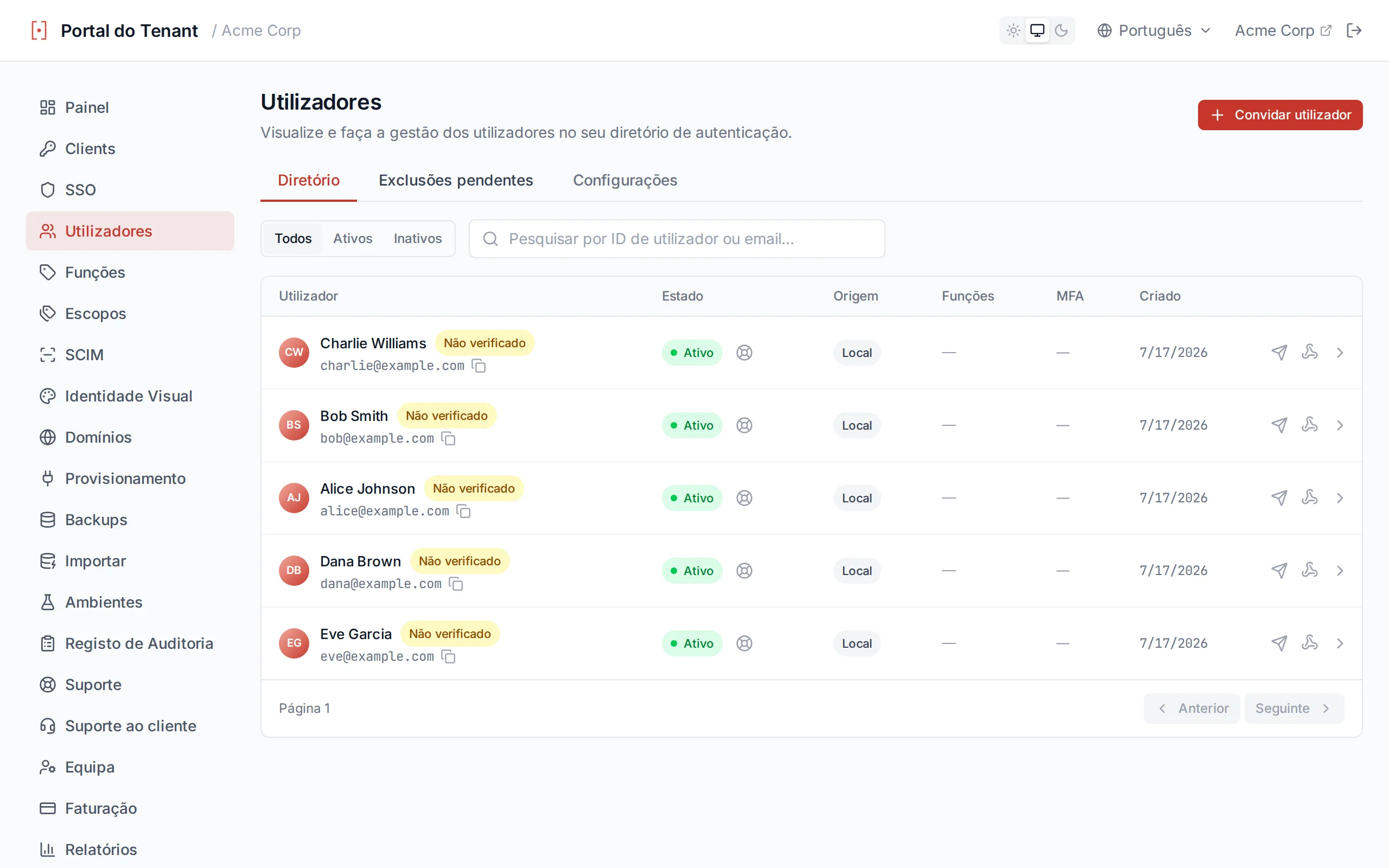Open Registo de Auditoria page
Image resolution: width=1389 pixels, height=868 pixels.
[x=130, y=643]
